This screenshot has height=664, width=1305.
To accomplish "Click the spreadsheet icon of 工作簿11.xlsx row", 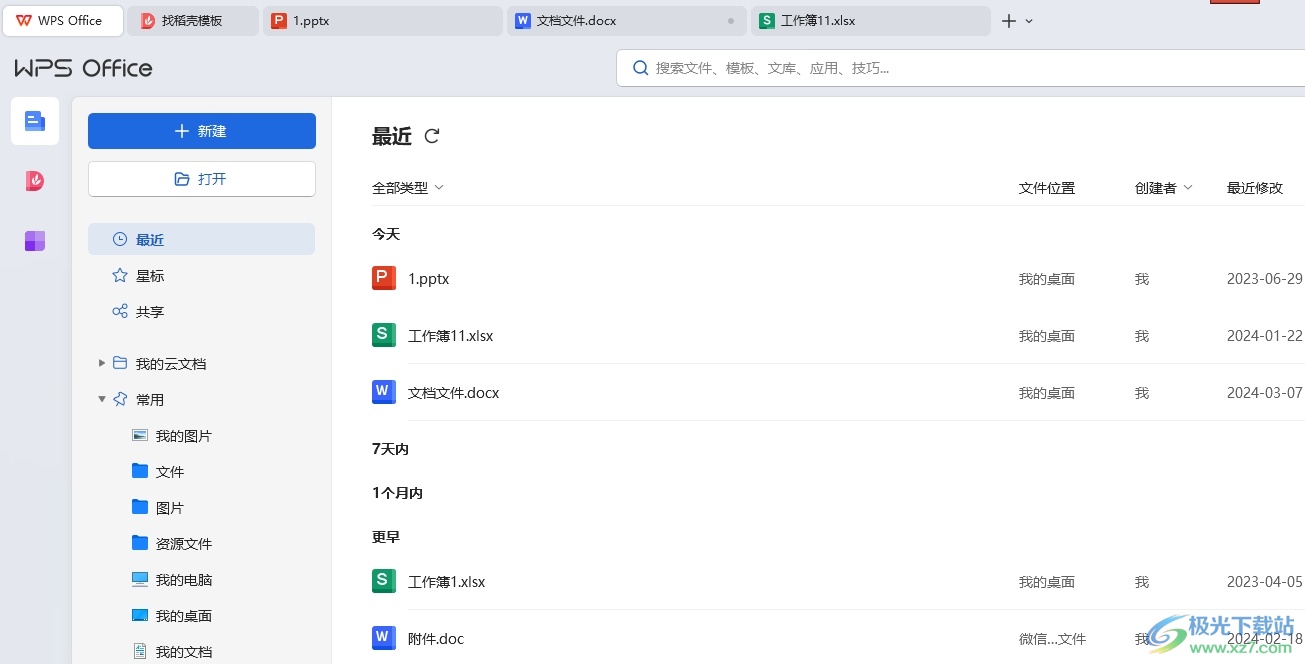I will click(384, 335).
